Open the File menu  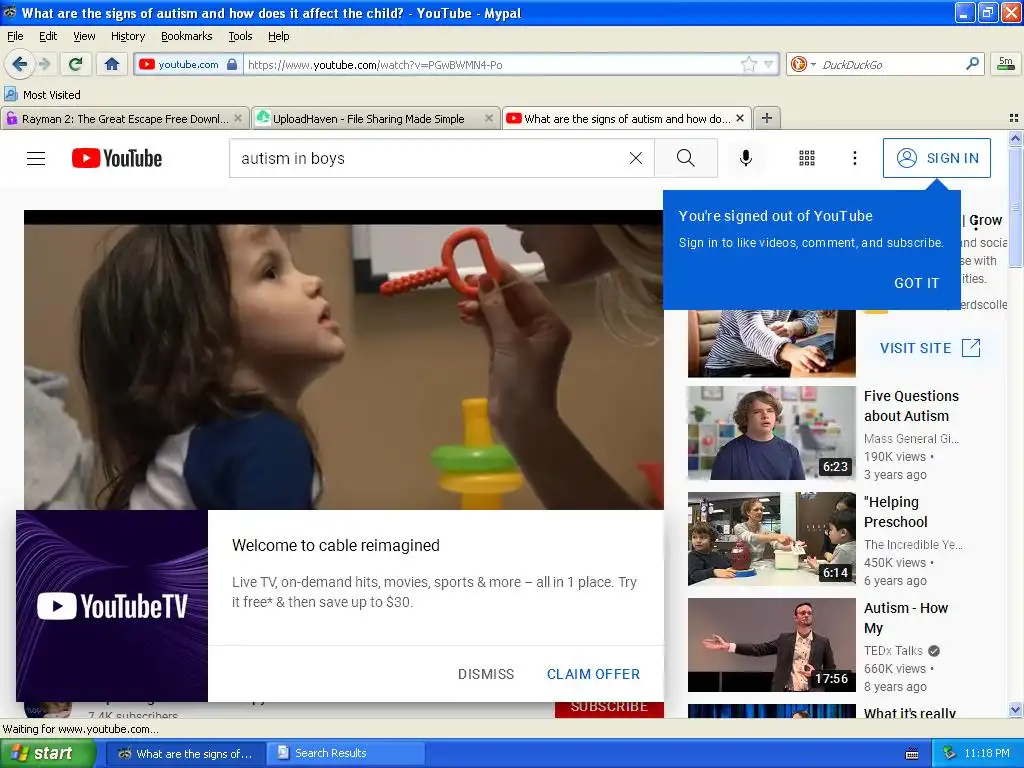[x=15, y=36]
